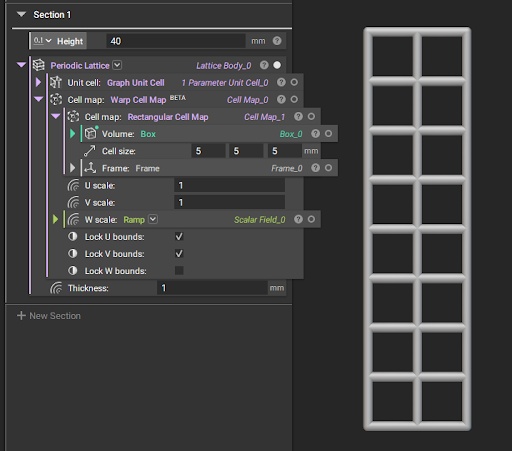This screenshot has height=451, width=512.
Task: Open help for Ramp block
Action: click(298, 219)
